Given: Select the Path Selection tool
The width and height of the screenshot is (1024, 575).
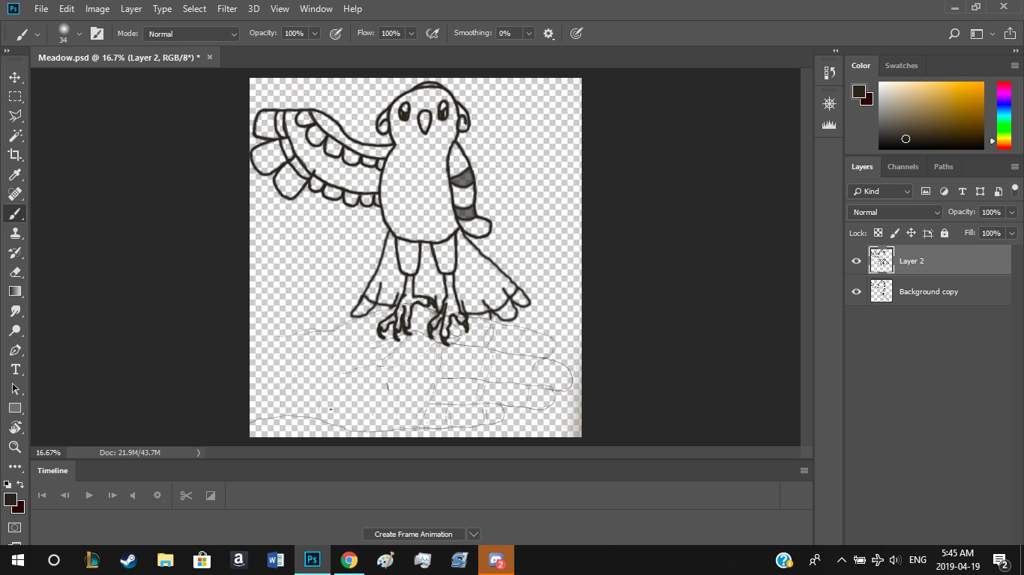Looking at the screenshot, I should (15, 389).
